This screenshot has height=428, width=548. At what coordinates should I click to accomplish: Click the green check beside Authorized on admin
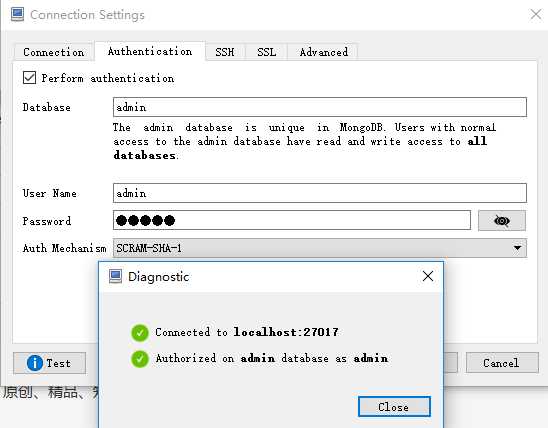[140, 359]
